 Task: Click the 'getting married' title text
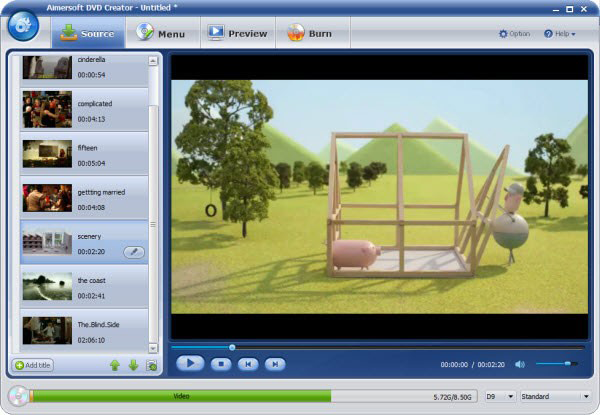(101, 192)
